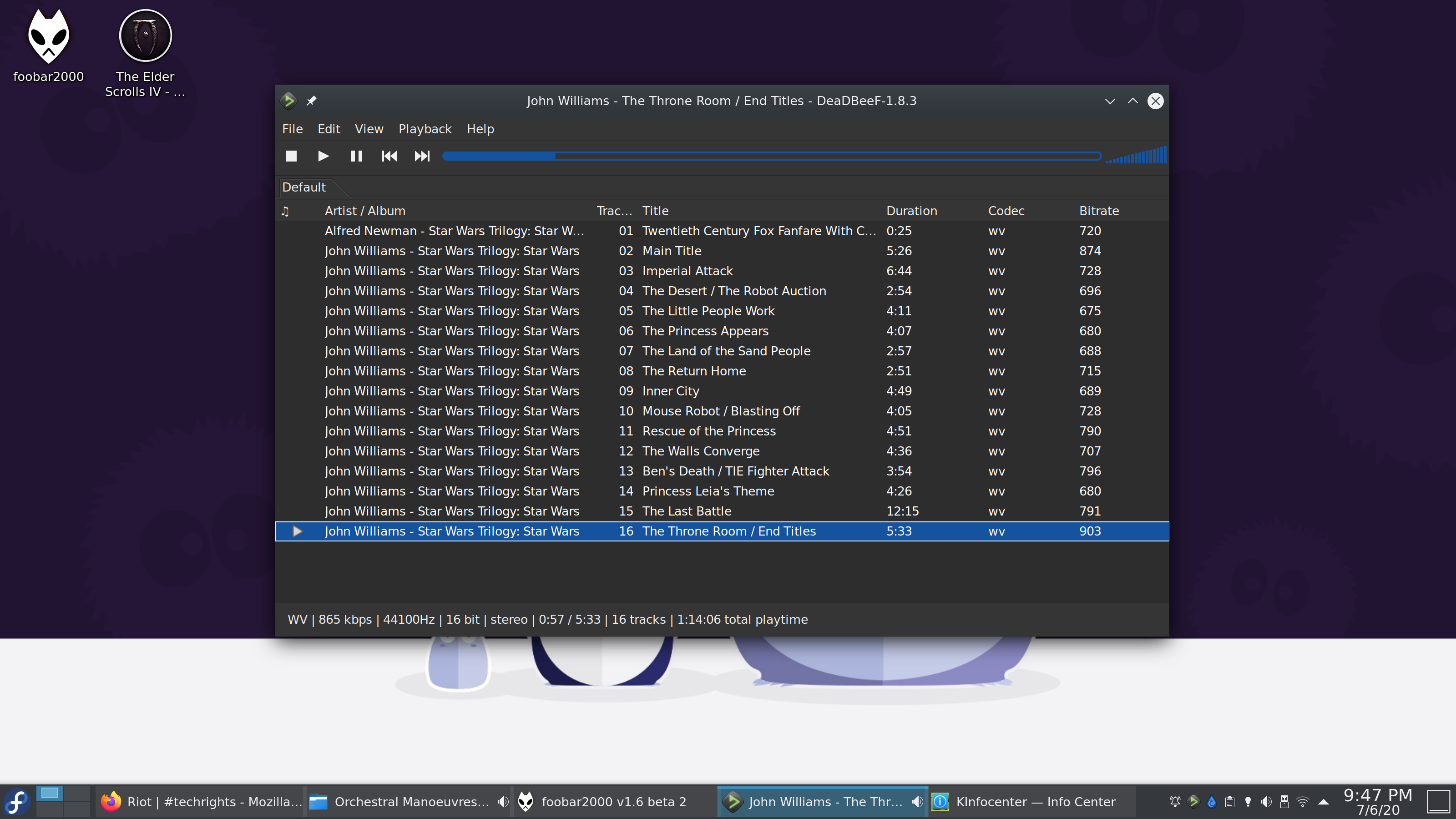Screen dimensions: 1456x819
Task: Open the Fedora application launcher
Action: tap(17, 801)
